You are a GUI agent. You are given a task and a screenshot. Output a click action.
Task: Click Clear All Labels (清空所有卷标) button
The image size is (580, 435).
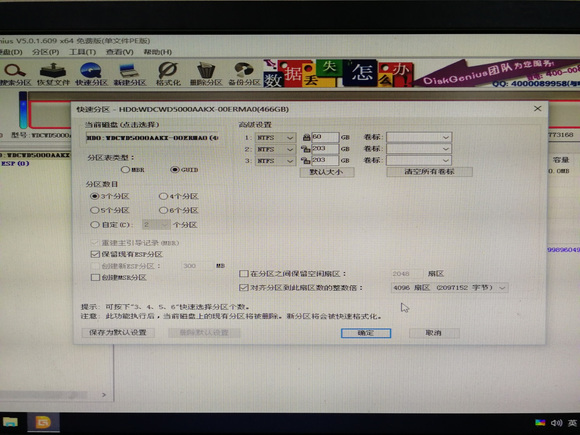pos(429,172)
